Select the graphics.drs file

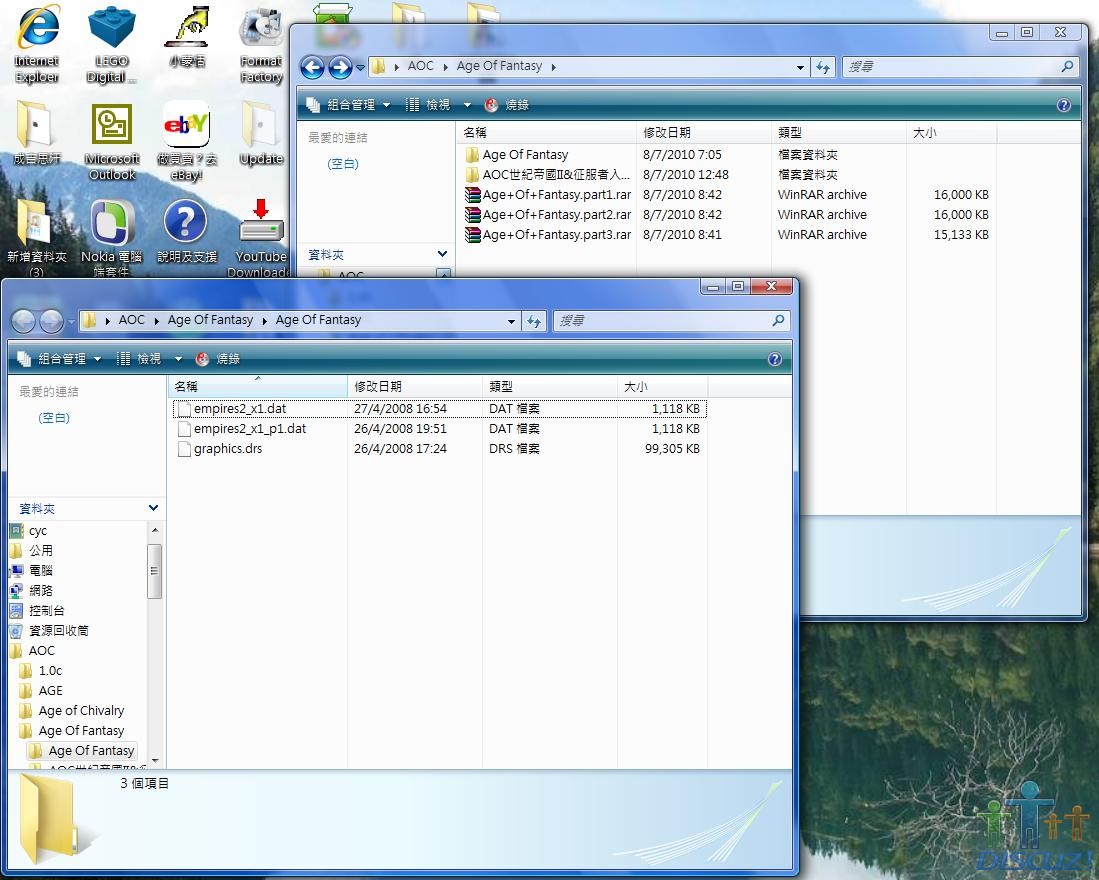pos(228,449)
